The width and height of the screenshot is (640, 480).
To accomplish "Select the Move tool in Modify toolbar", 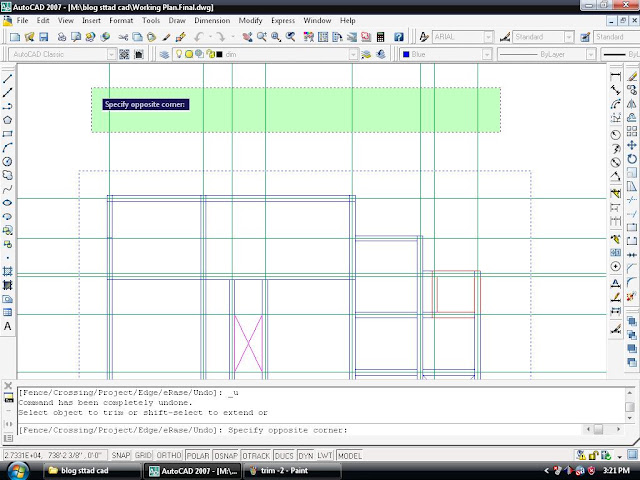I will 631,145.
